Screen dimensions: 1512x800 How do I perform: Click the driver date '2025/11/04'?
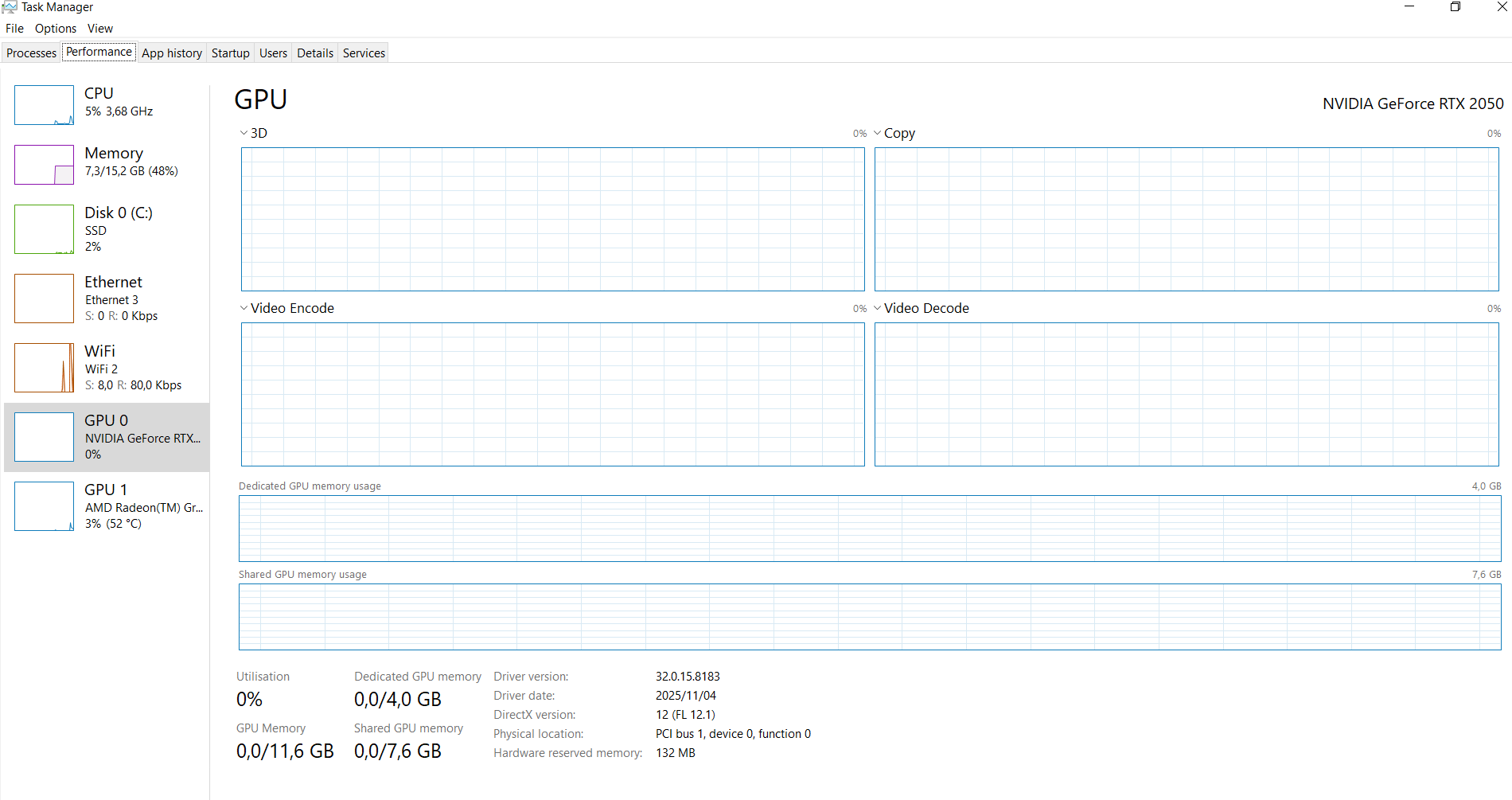coord(686,696)
